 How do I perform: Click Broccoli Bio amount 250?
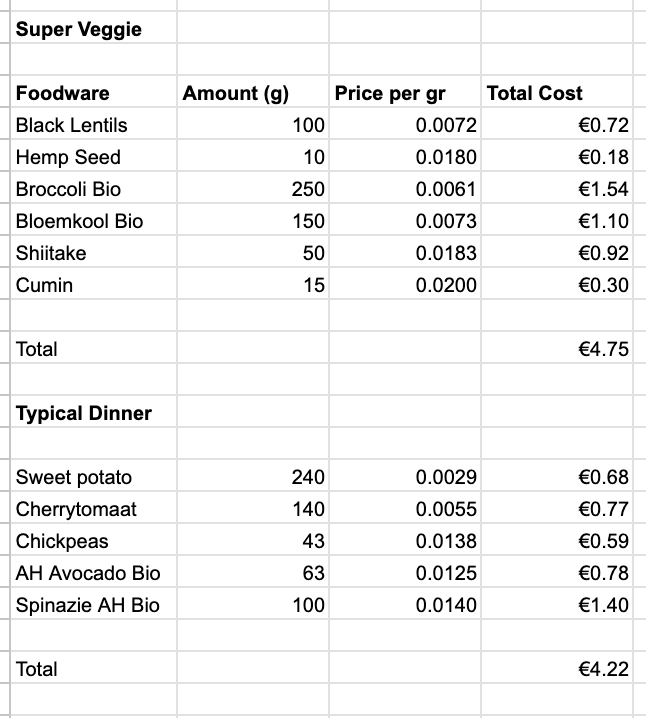click(308, 189)
